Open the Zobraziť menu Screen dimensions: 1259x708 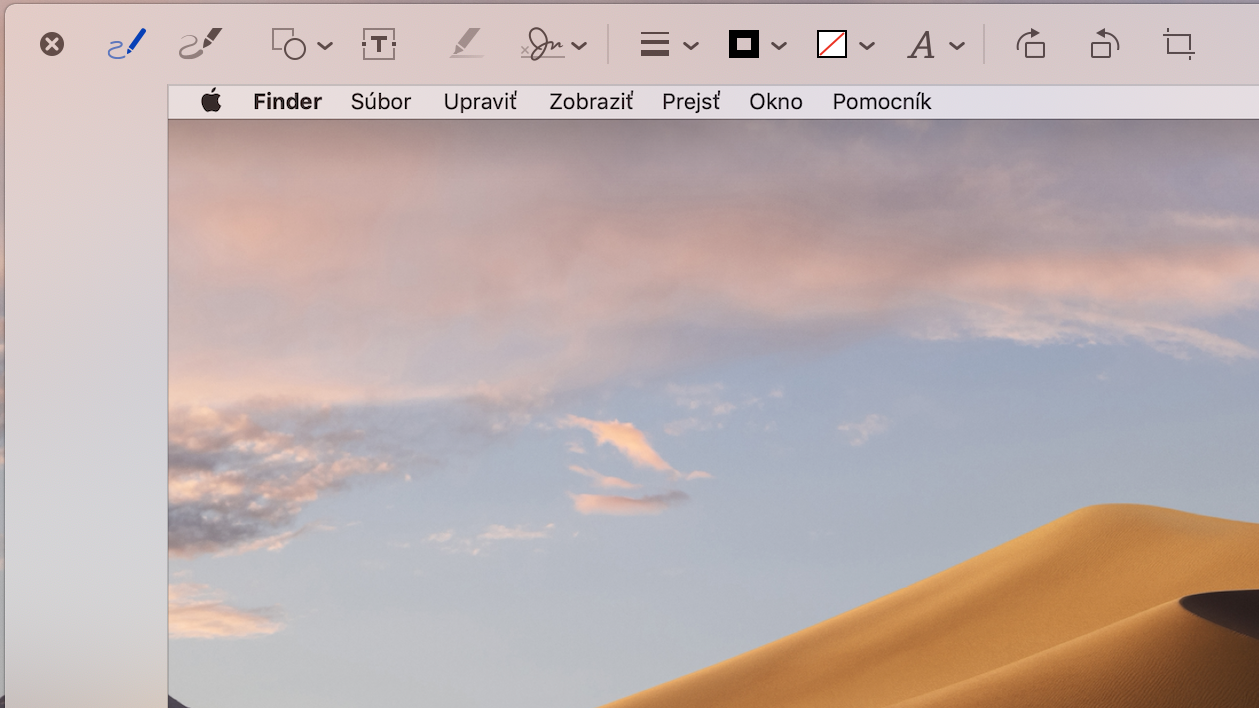click(x=591, y=102)
